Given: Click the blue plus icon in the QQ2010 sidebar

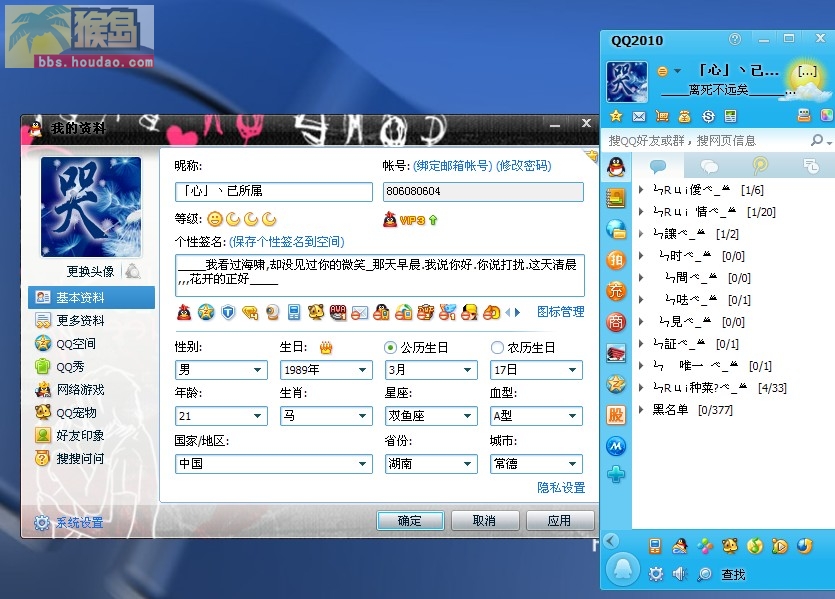Looking at the screenshot, I should pos(616,474).
